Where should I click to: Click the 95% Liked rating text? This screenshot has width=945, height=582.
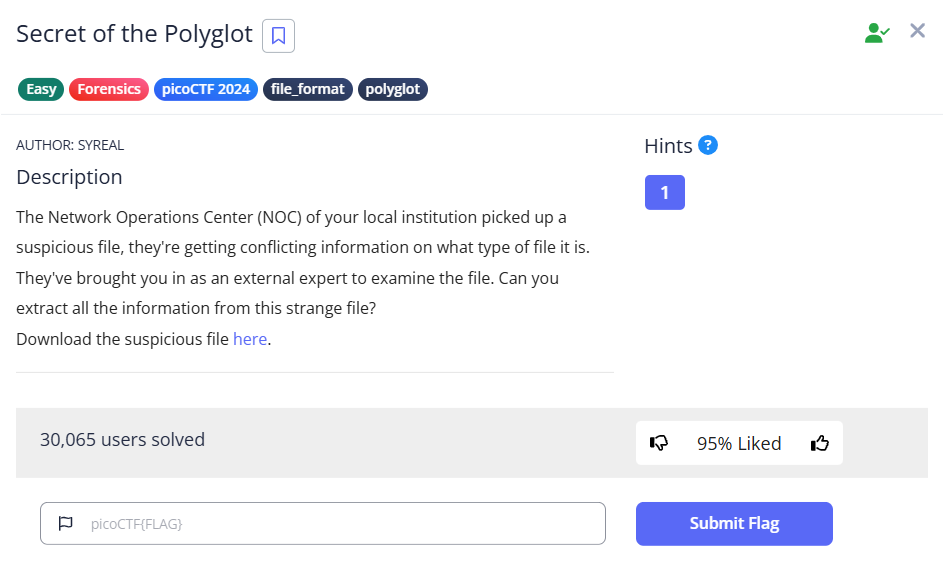739,443
